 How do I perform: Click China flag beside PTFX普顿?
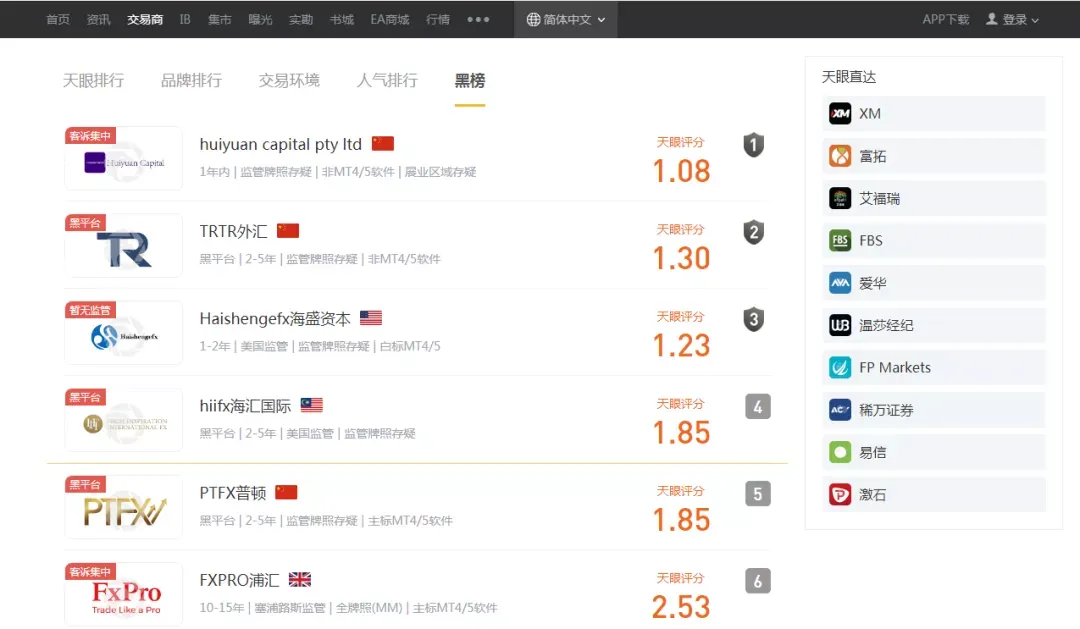286,492
